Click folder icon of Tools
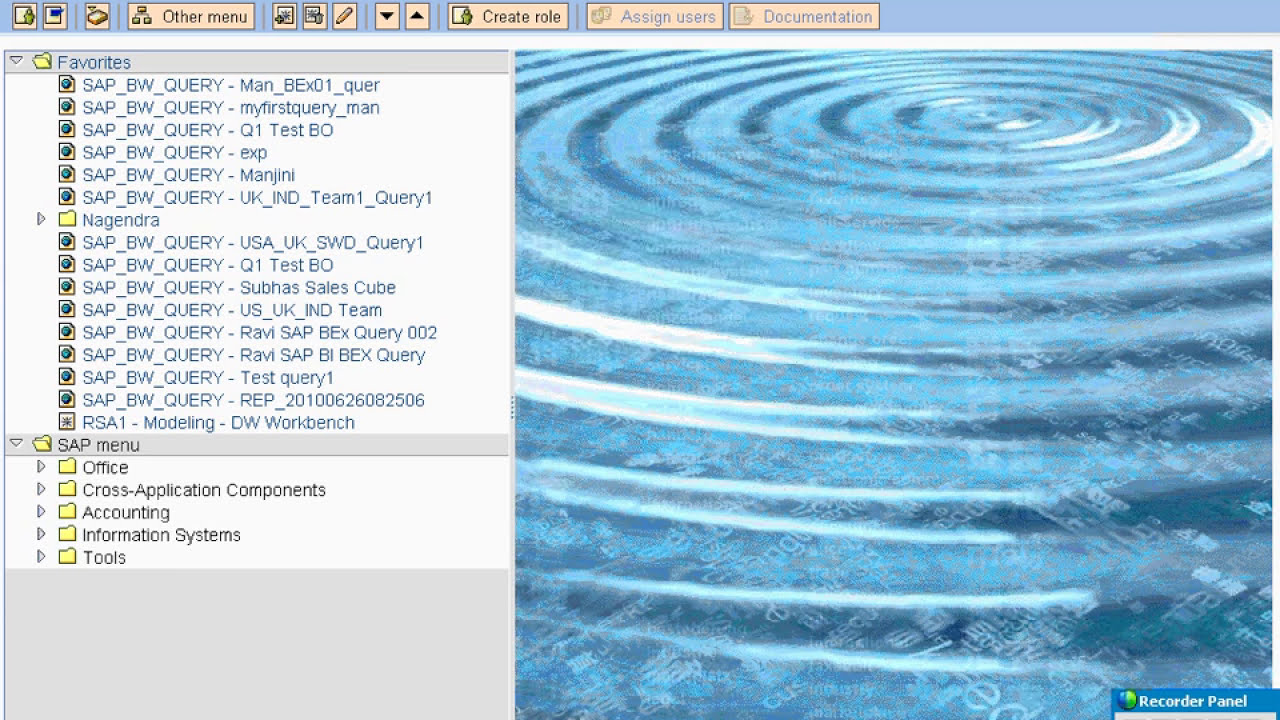The image size is (1280, 720). pyautogui.click(x=67, y=557)
